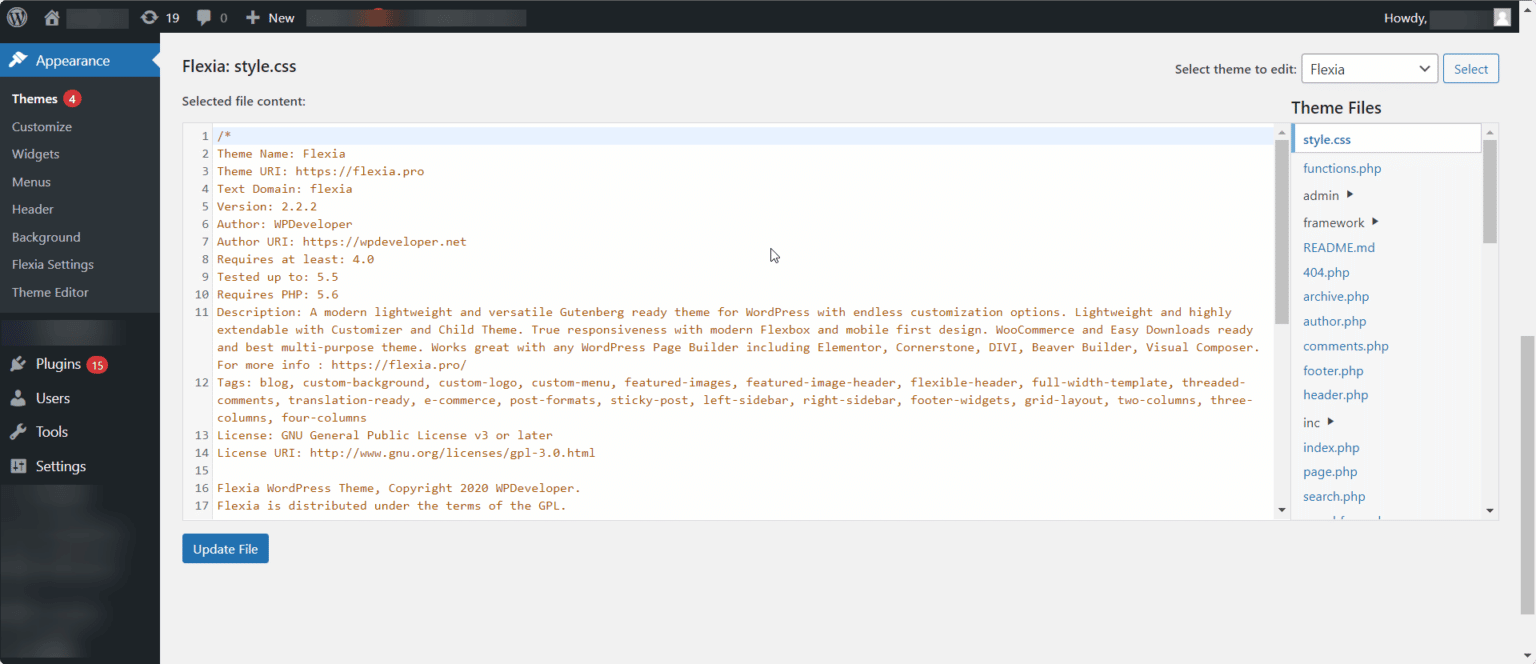
Task: Open functions.php from Theme Files
Action: pos(1342,168)
